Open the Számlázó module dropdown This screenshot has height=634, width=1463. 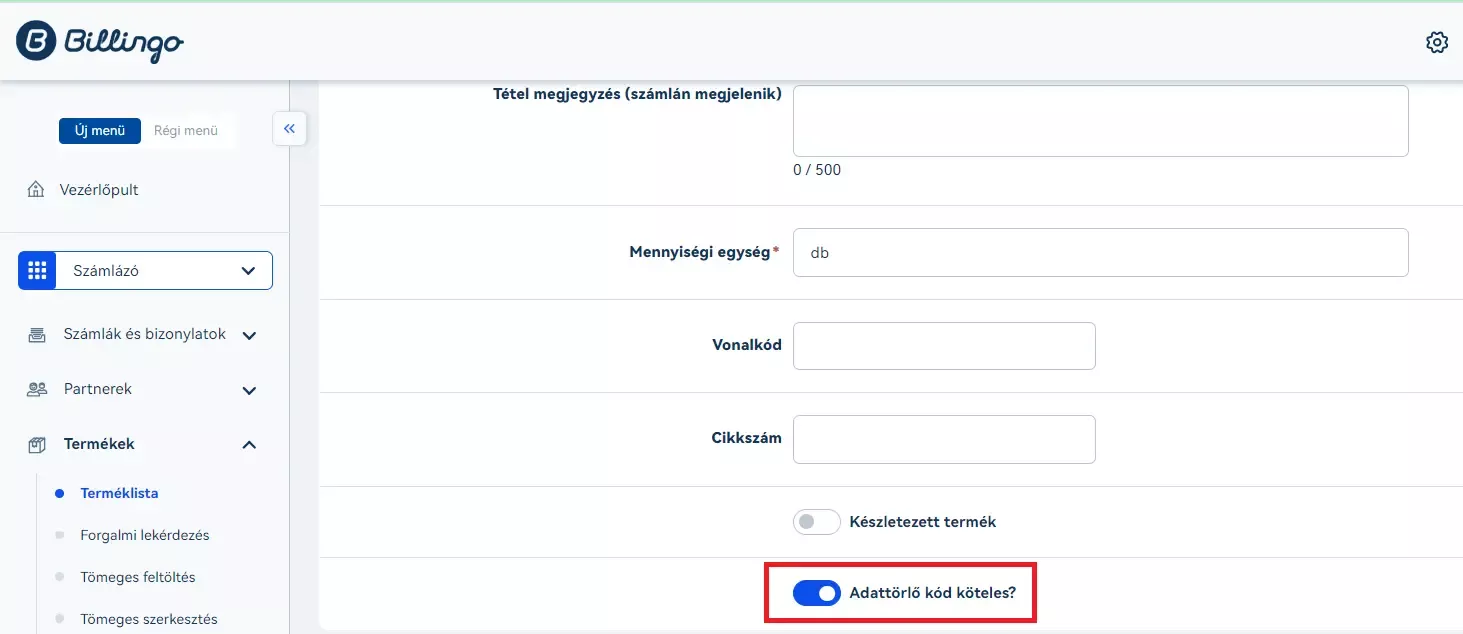248,271
